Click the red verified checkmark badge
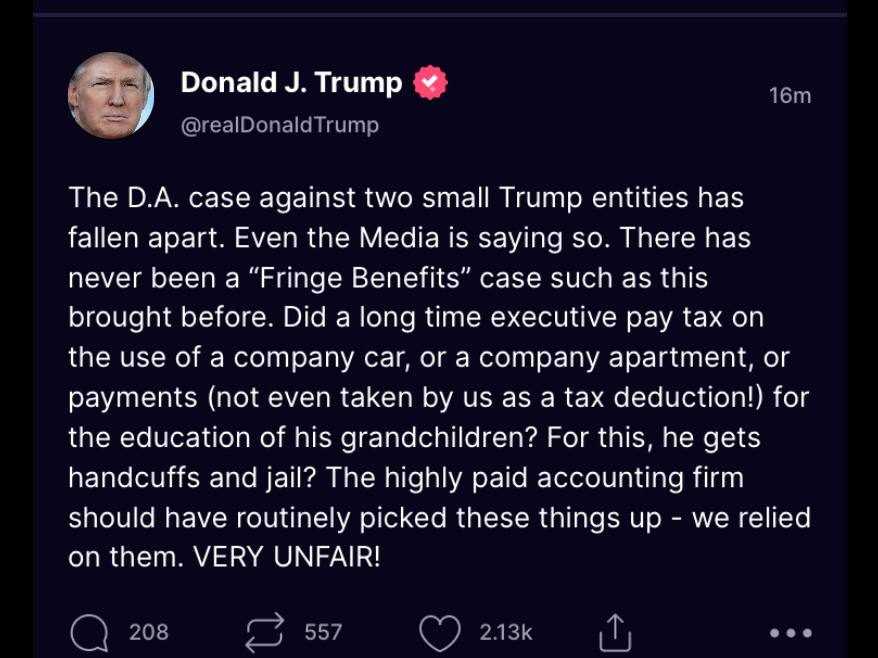Screen dimensions: 878x658 click(x=431, y=83)
